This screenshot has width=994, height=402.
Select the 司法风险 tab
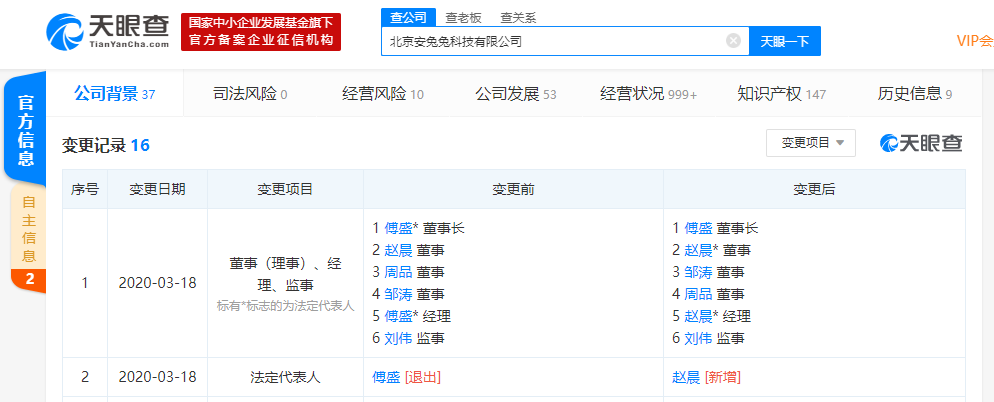[x=250, y=94]
